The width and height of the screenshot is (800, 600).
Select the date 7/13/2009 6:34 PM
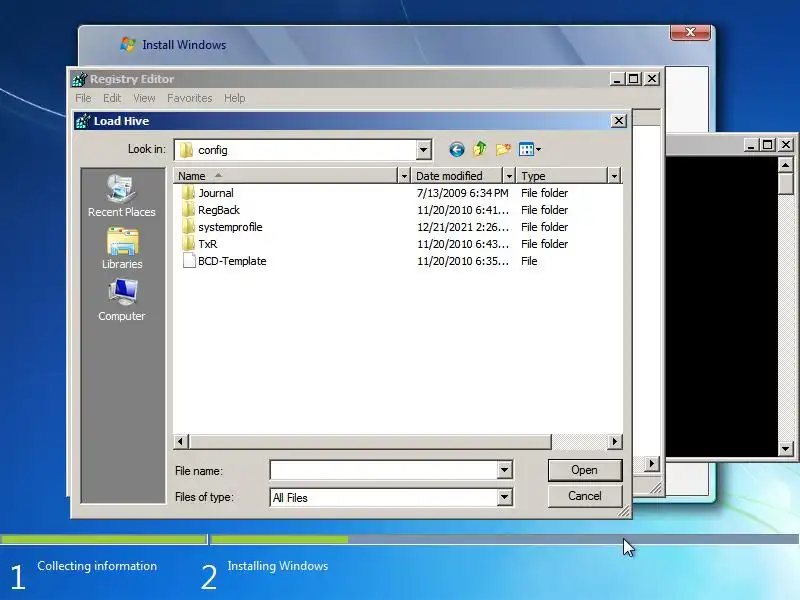463,193
